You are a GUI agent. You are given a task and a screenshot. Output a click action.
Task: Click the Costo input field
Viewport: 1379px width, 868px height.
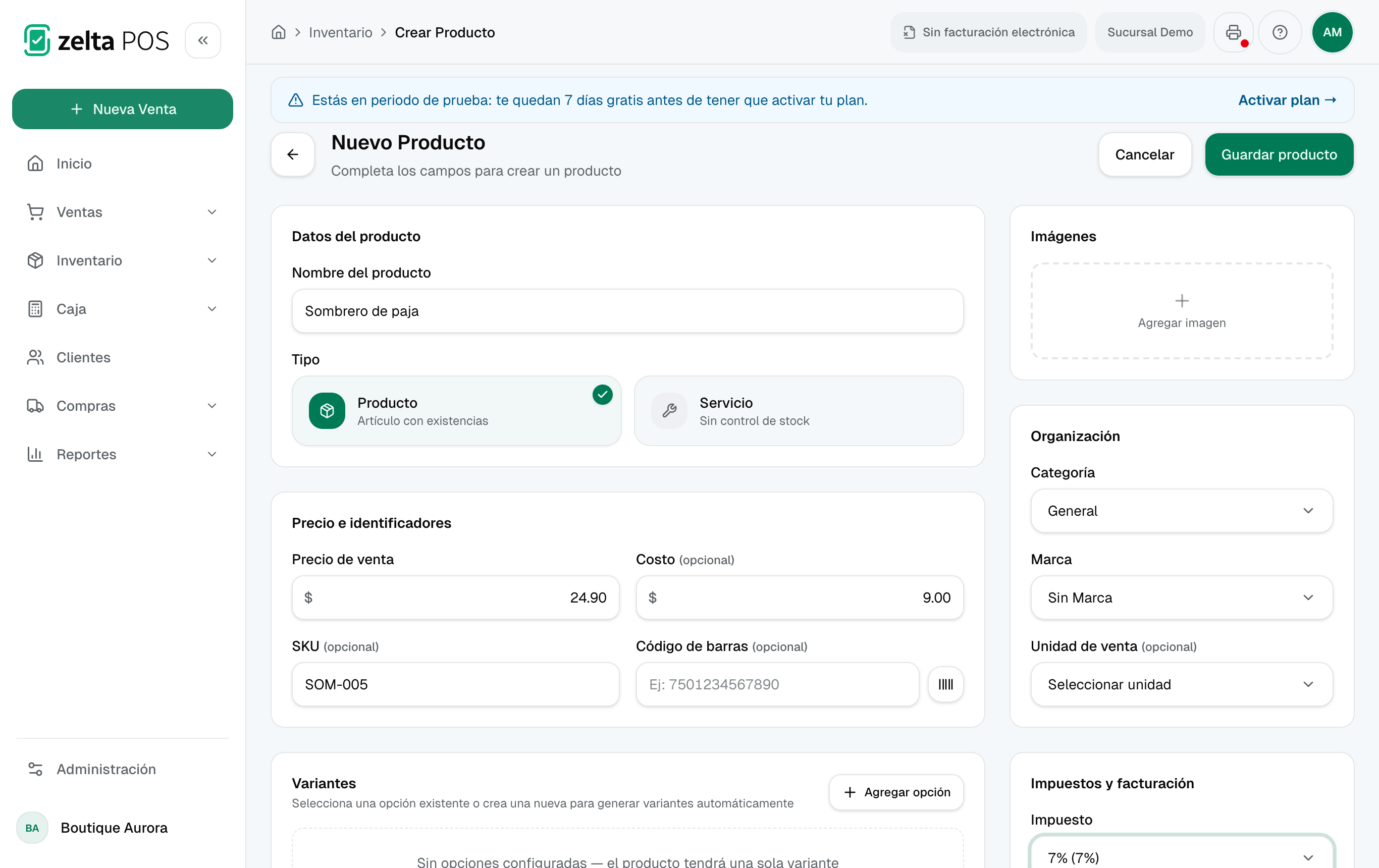[800, 597]
